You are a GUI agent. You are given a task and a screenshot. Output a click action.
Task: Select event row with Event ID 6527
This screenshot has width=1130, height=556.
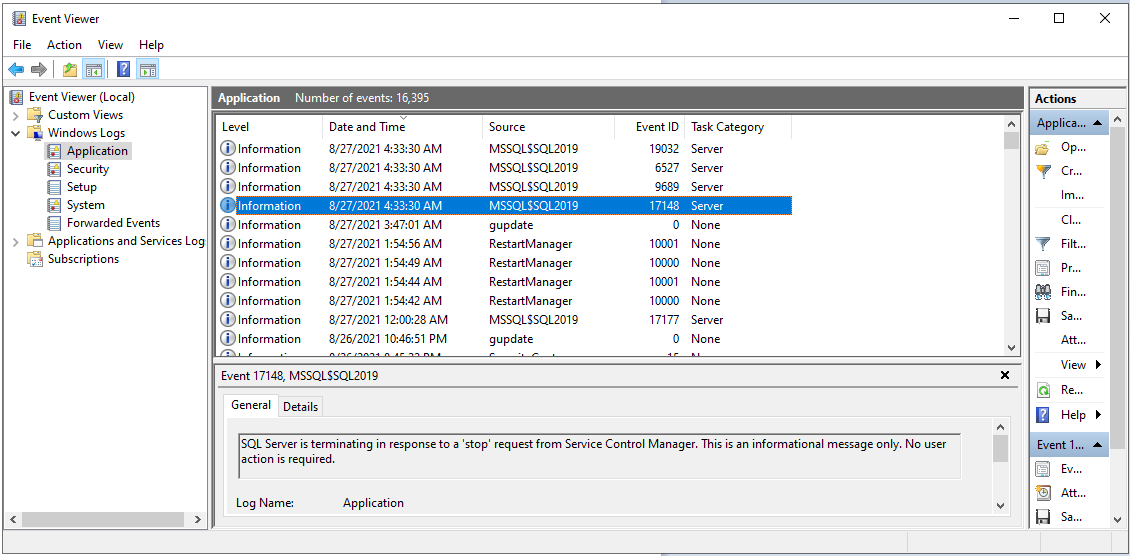coord(504,168)
